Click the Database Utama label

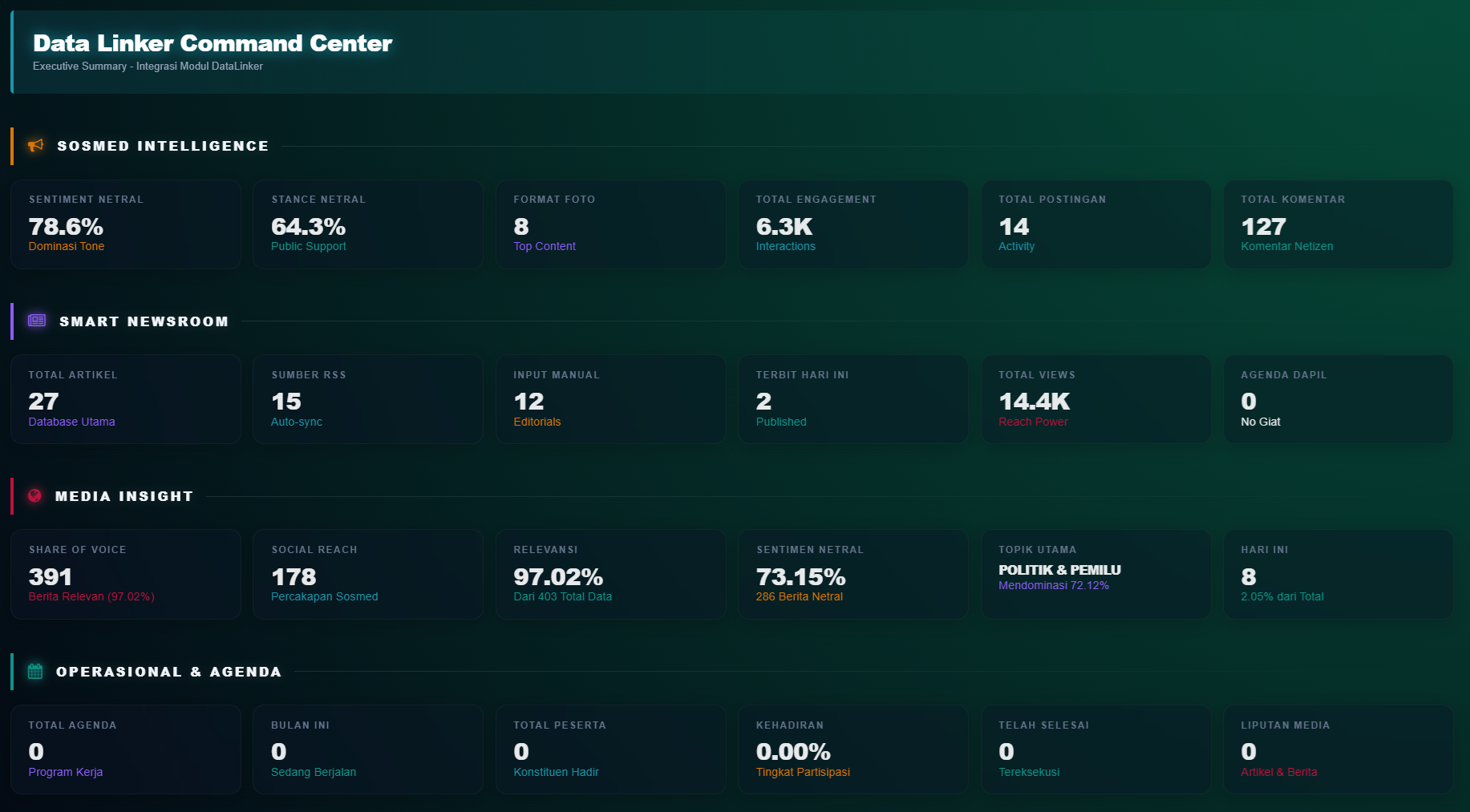click(72, 422)
